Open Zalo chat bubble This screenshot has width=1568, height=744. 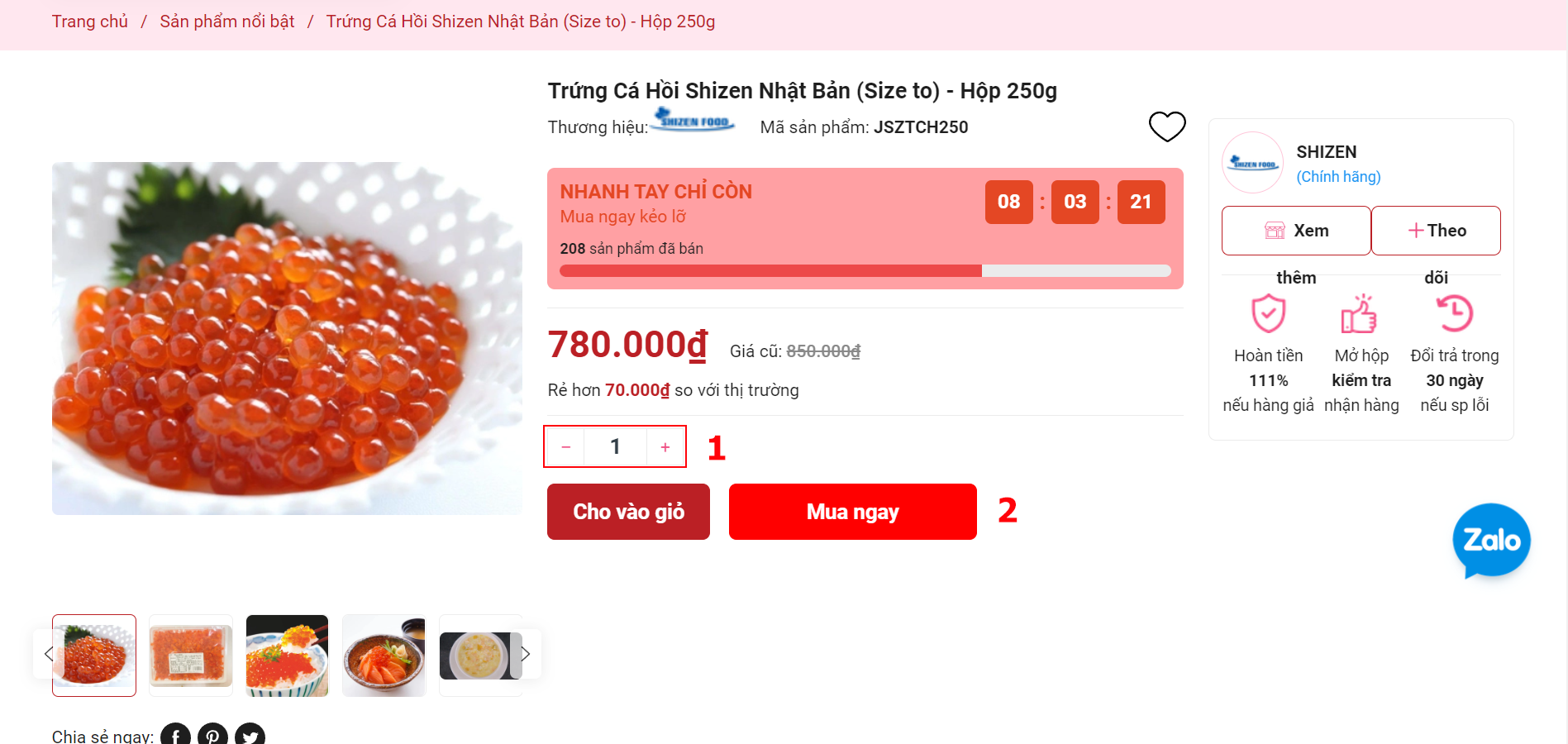click(x=1491, y=541)
